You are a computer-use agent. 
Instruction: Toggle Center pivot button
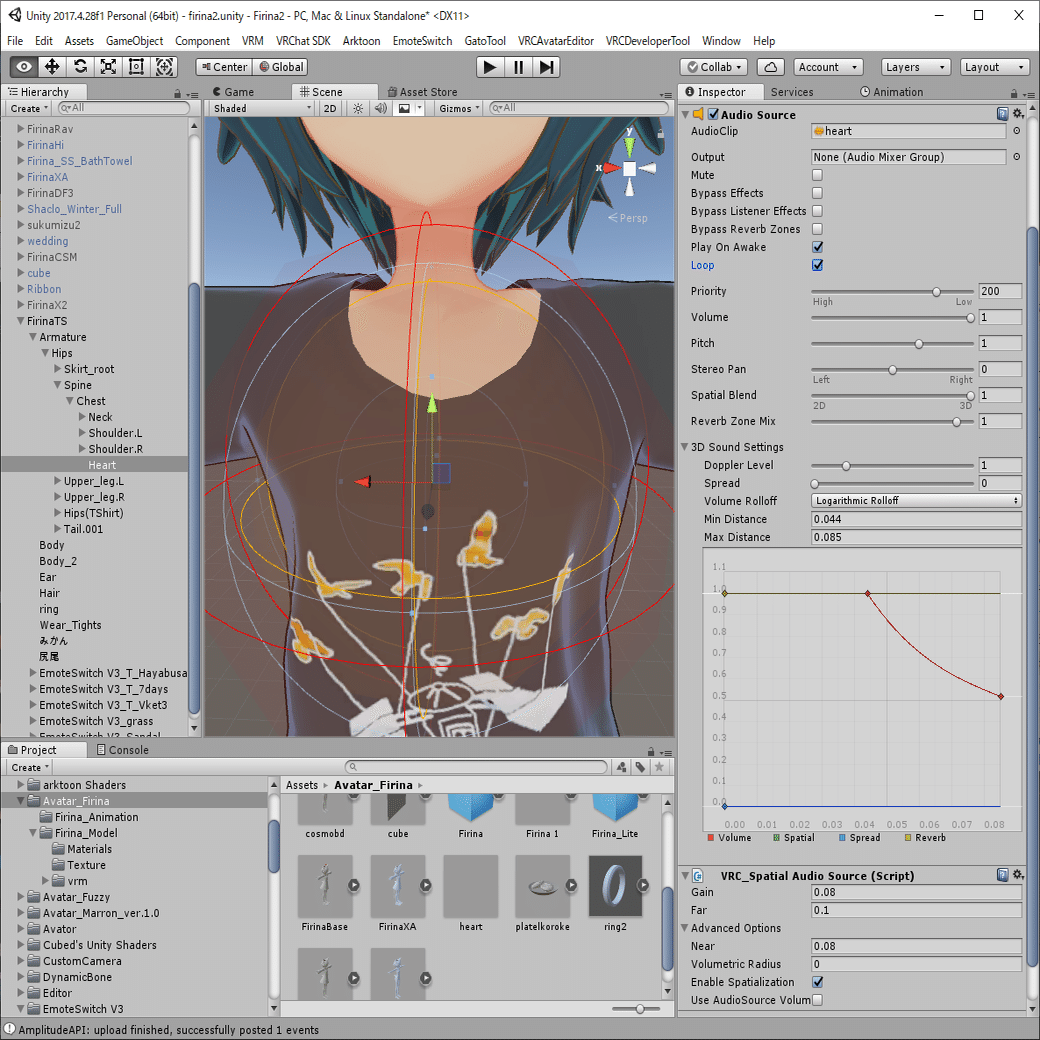tap(224, 67)
